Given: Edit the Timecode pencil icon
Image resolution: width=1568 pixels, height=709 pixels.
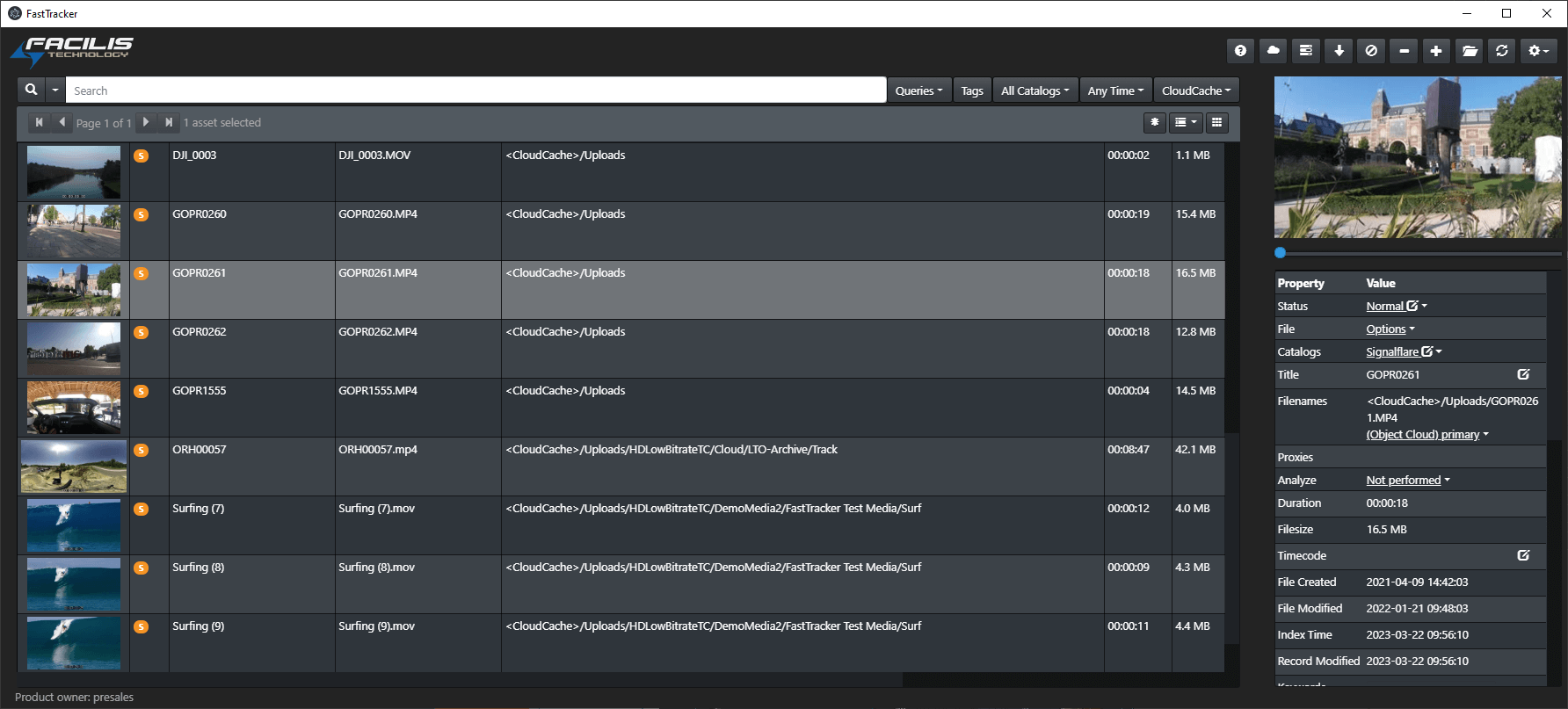Looking at the screenshot, I should coord(1523,555).
